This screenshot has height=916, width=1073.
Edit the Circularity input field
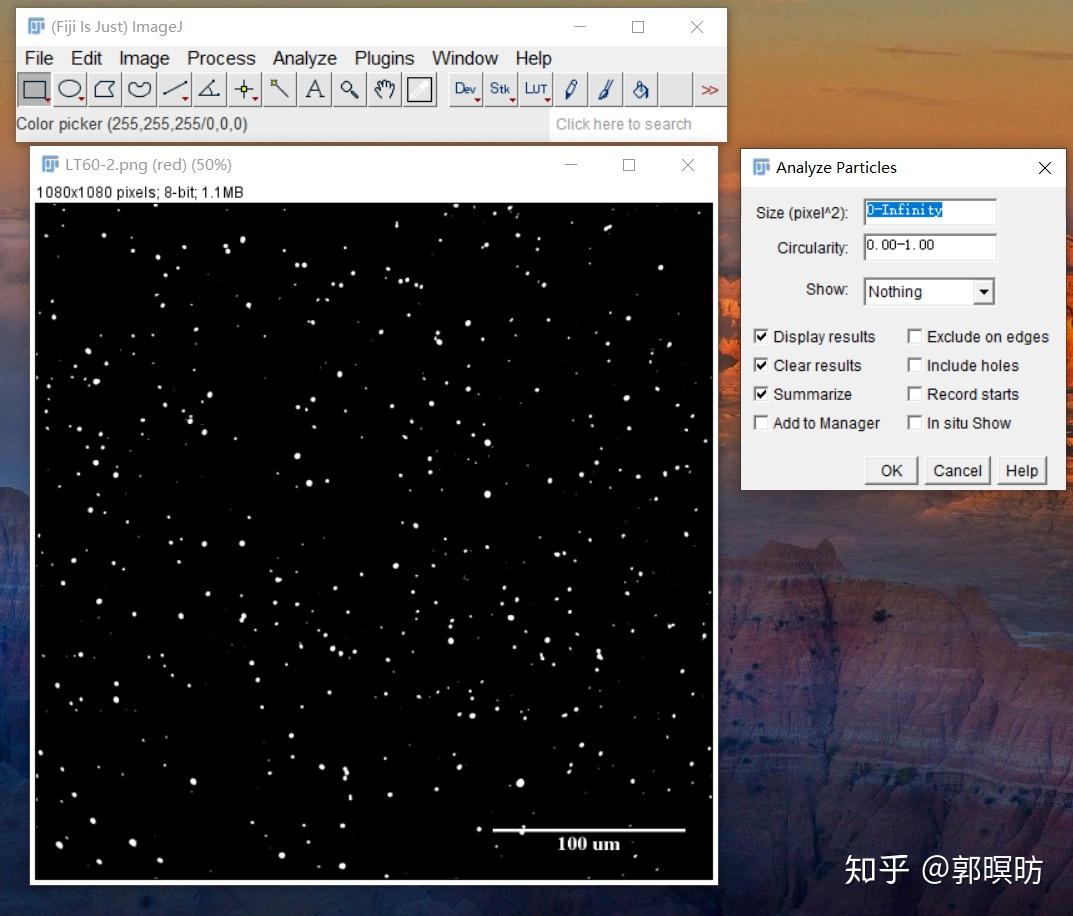click(x=929, y=247)
